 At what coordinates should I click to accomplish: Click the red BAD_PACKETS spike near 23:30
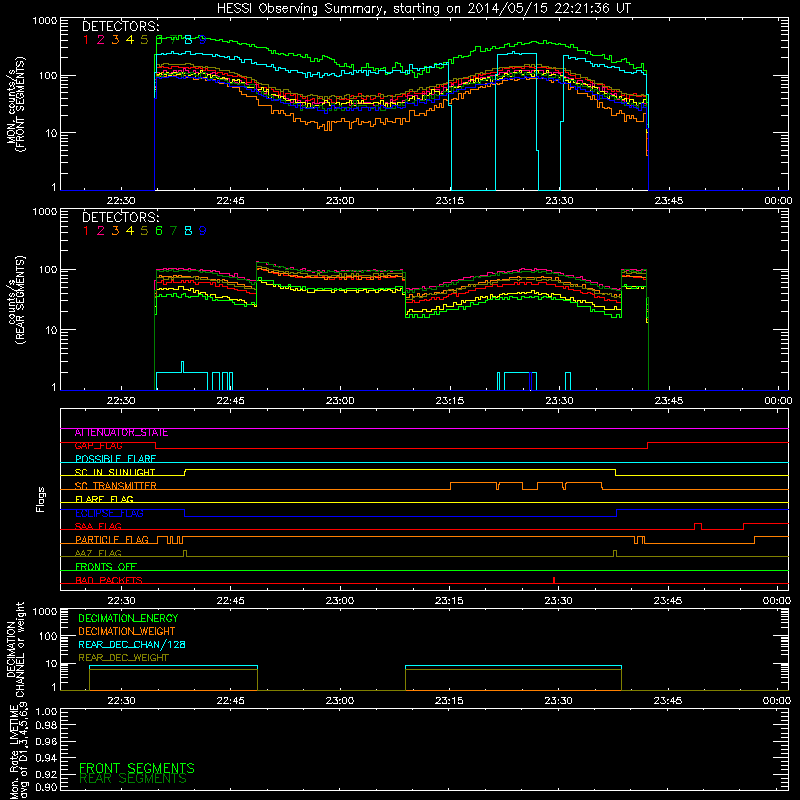(x=554, y=580)
